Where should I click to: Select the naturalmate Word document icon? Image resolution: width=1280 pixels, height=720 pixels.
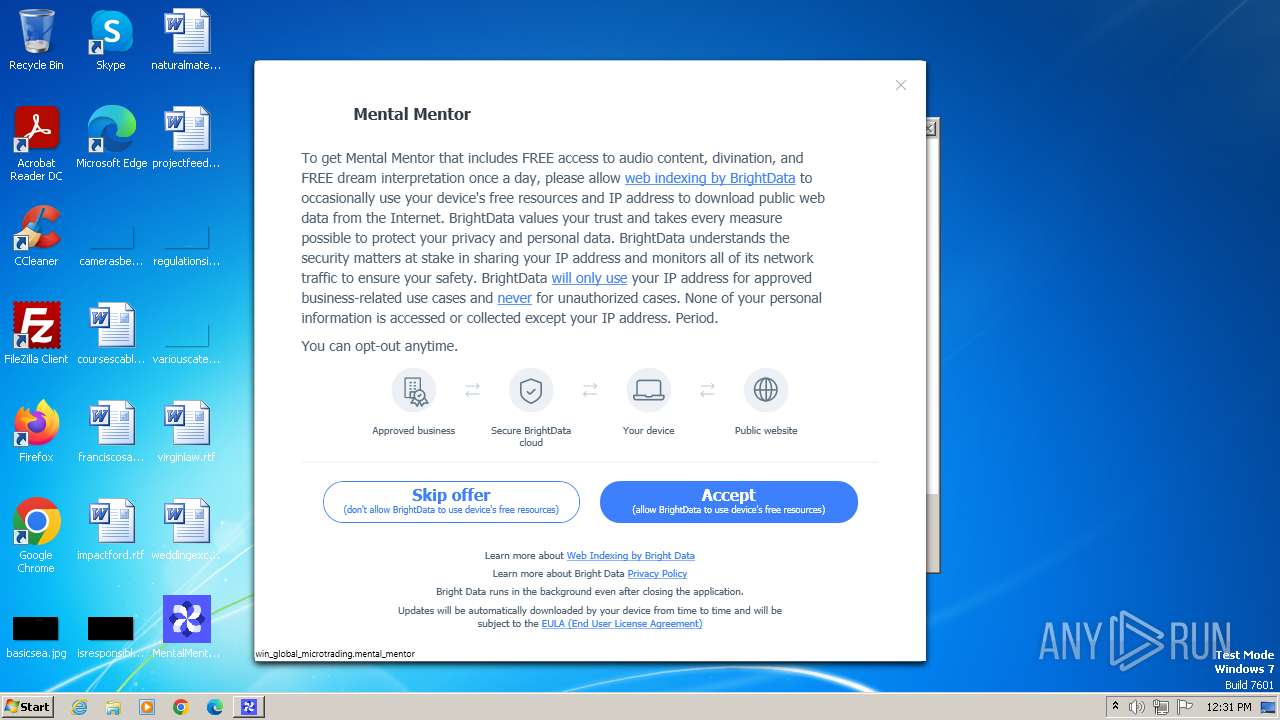(x=186, y=41)
